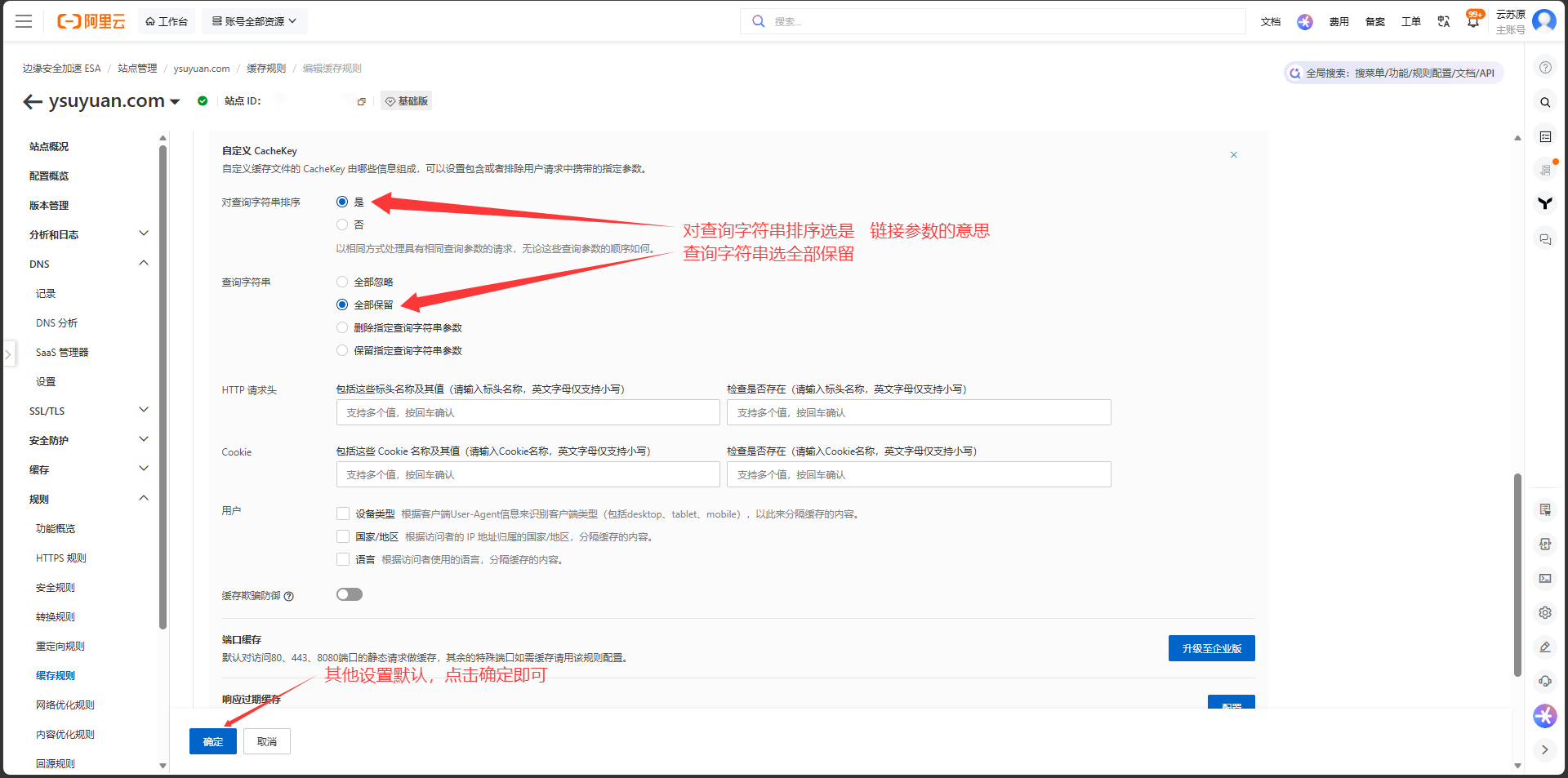Open 配置概览 in sidebar

coord(49,176)
